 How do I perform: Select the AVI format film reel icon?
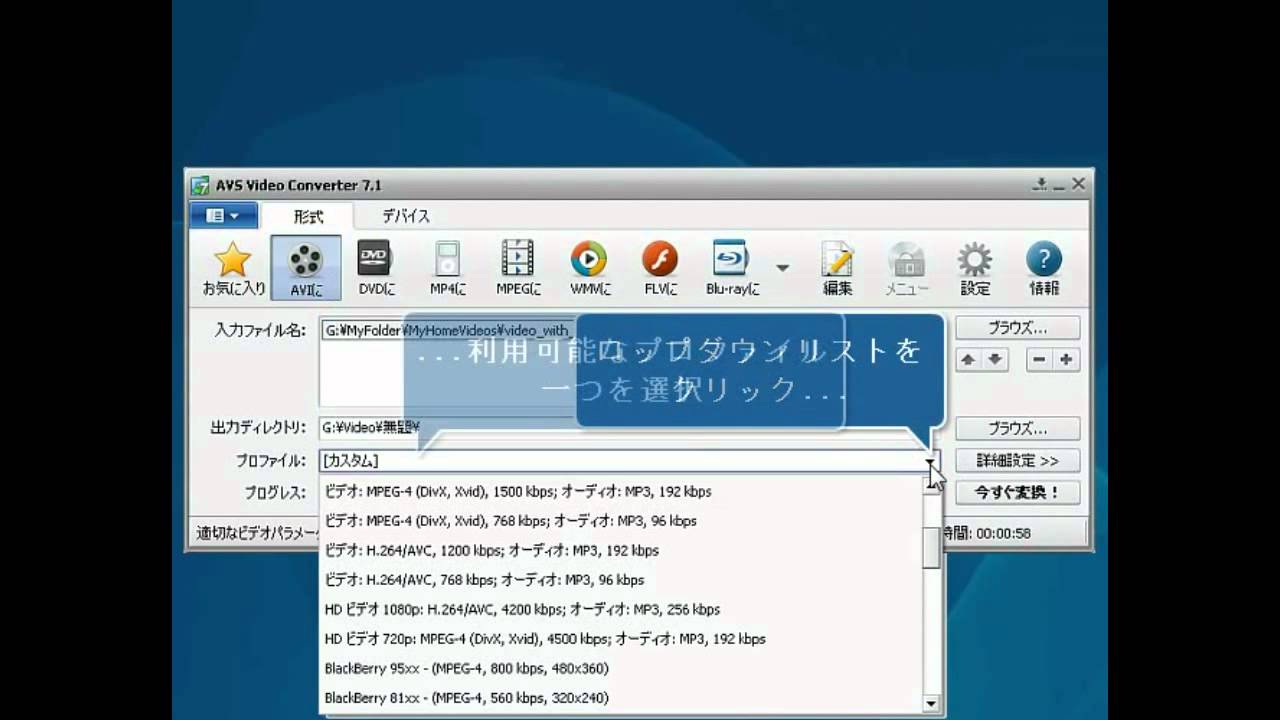[x=306, y=268]
